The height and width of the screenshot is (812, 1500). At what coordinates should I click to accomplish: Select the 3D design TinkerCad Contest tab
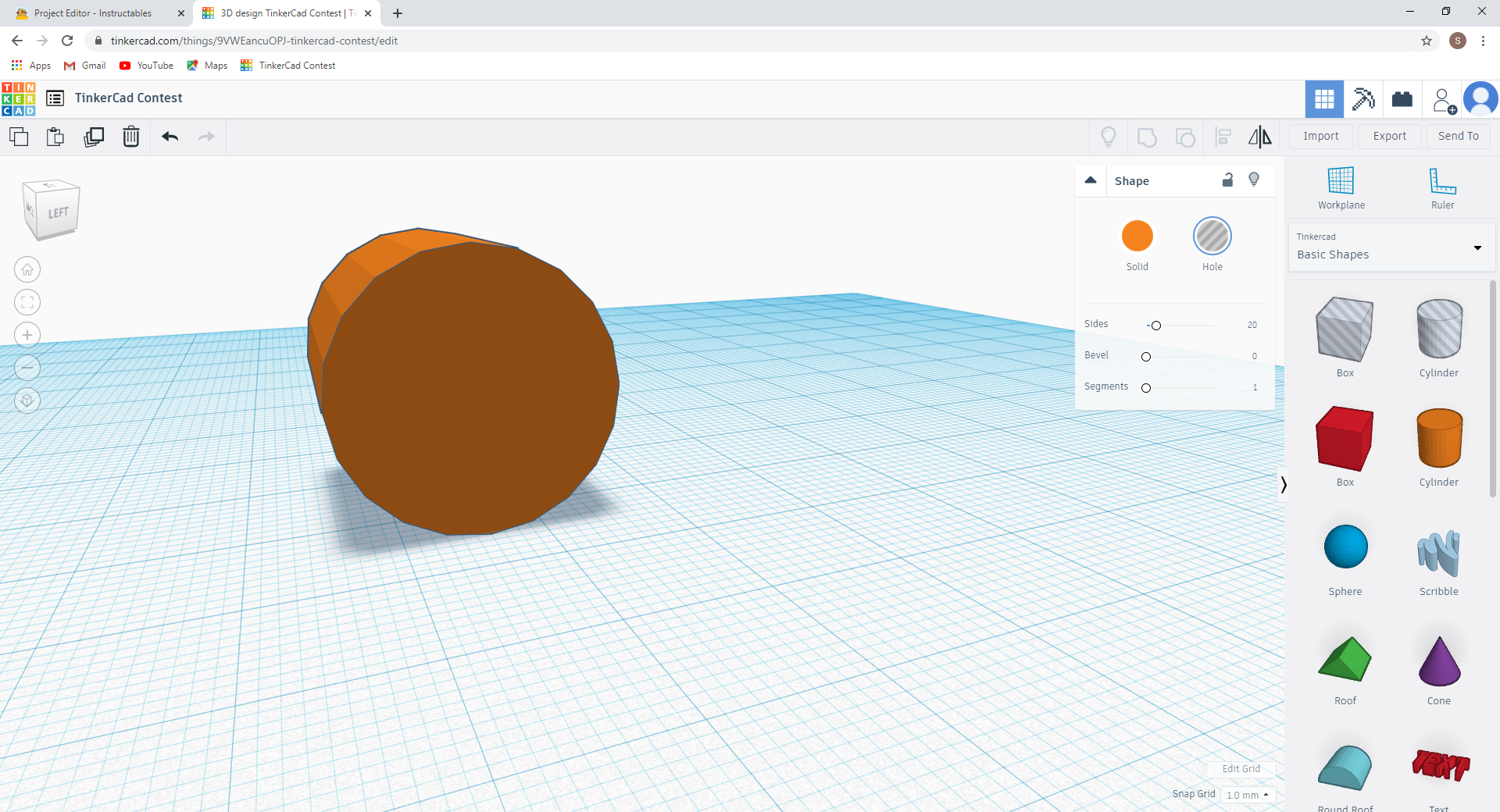pyautogui.click(x=286, y=13)
